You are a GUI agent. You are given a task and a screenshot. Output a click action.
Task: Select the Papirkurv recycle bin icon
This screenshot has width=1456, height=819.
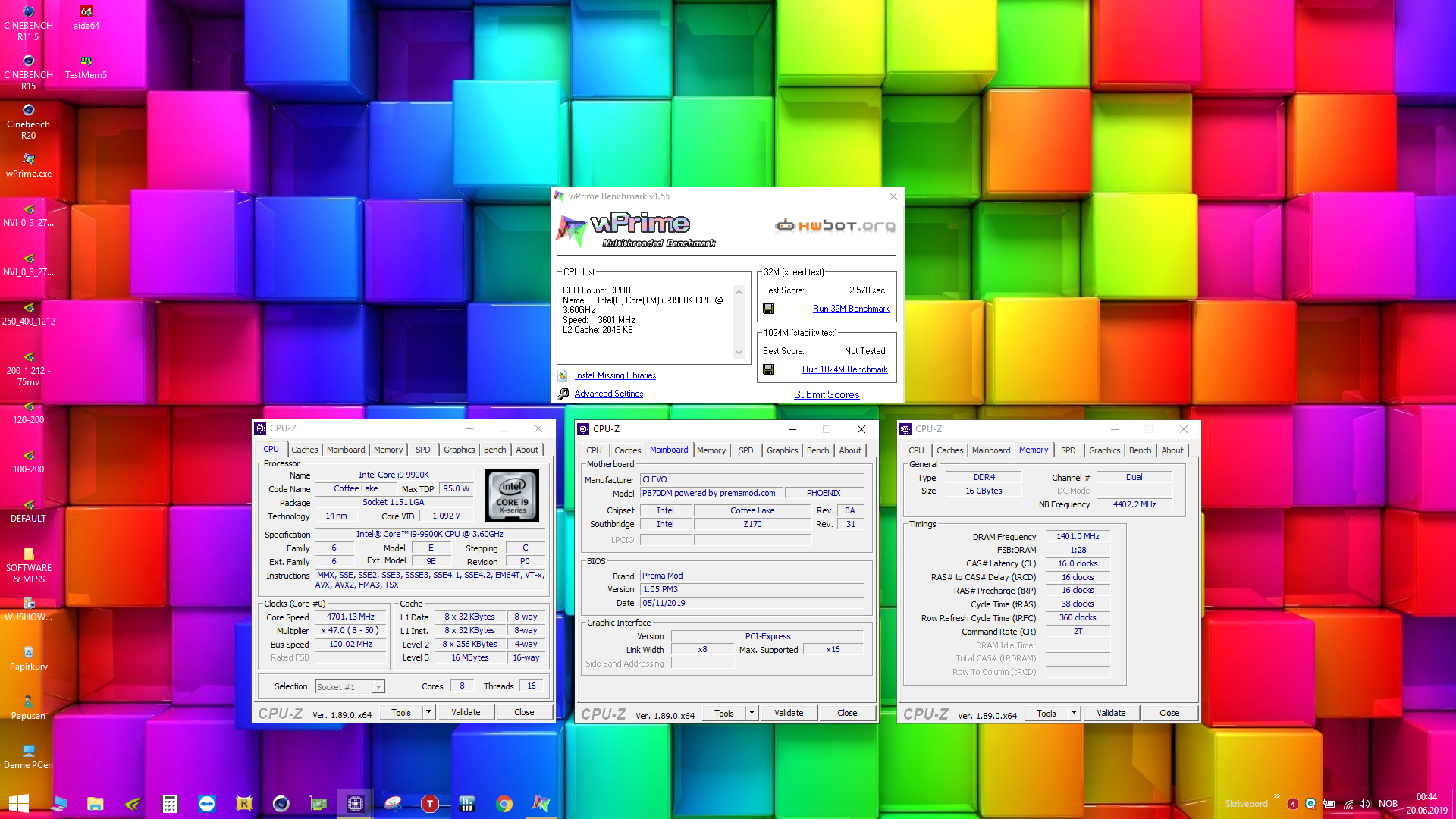[x=29, y=659]
